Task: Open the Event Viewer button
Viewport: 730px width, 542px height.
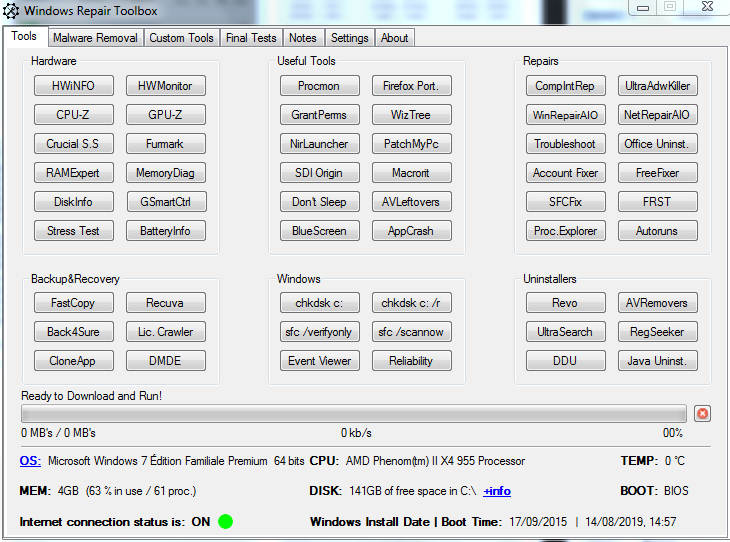Action: click(x=319, y=361)
